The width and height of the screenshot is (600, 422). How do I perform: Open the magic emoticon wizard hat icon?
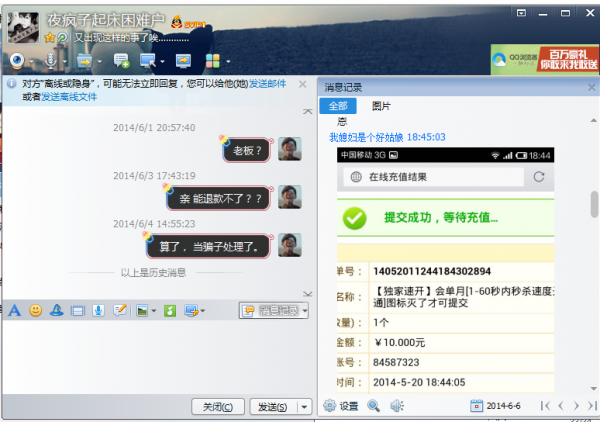(57, 310)
